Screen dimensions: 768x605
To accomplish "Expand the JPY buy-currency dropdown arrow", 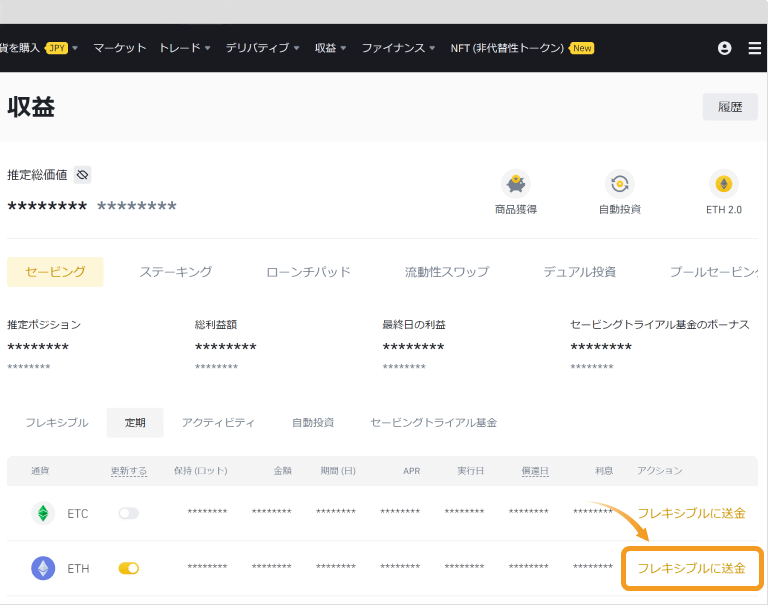I will click(75, 48).
